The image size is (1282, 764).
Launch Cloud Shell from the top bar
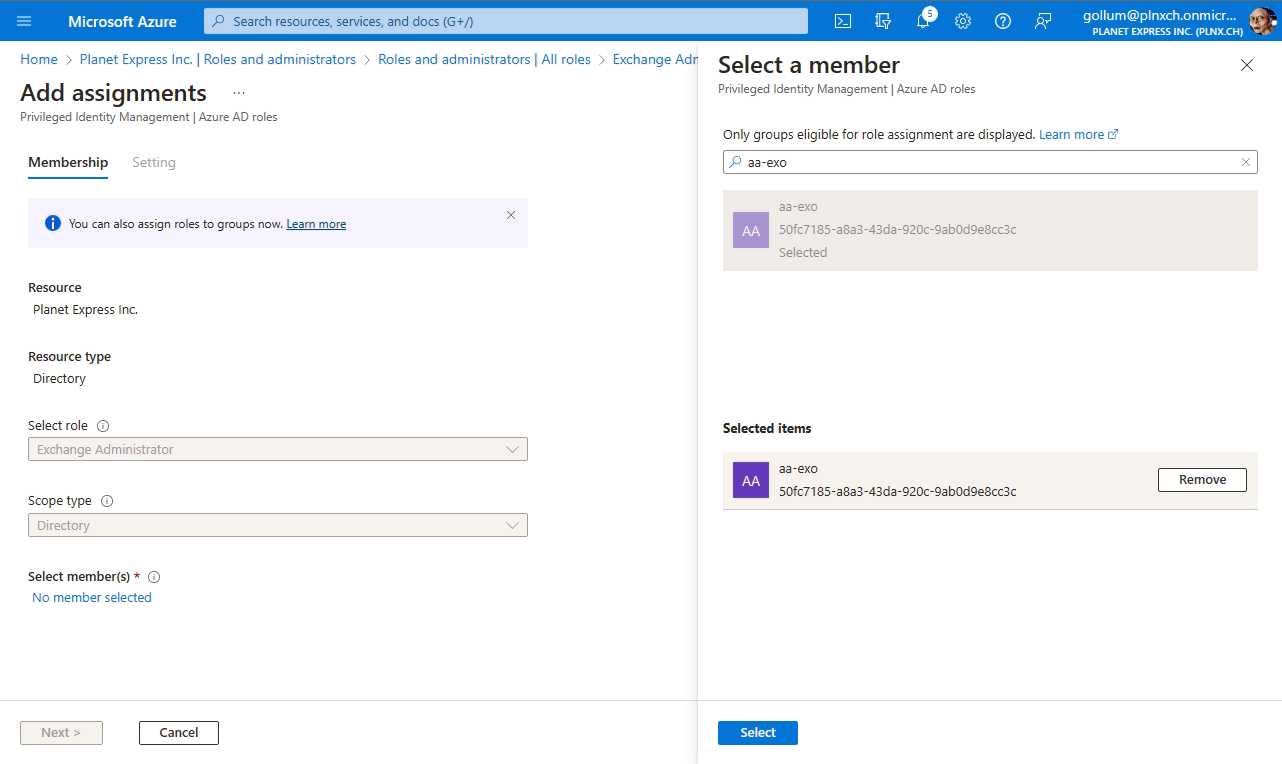tap(843, 21)
